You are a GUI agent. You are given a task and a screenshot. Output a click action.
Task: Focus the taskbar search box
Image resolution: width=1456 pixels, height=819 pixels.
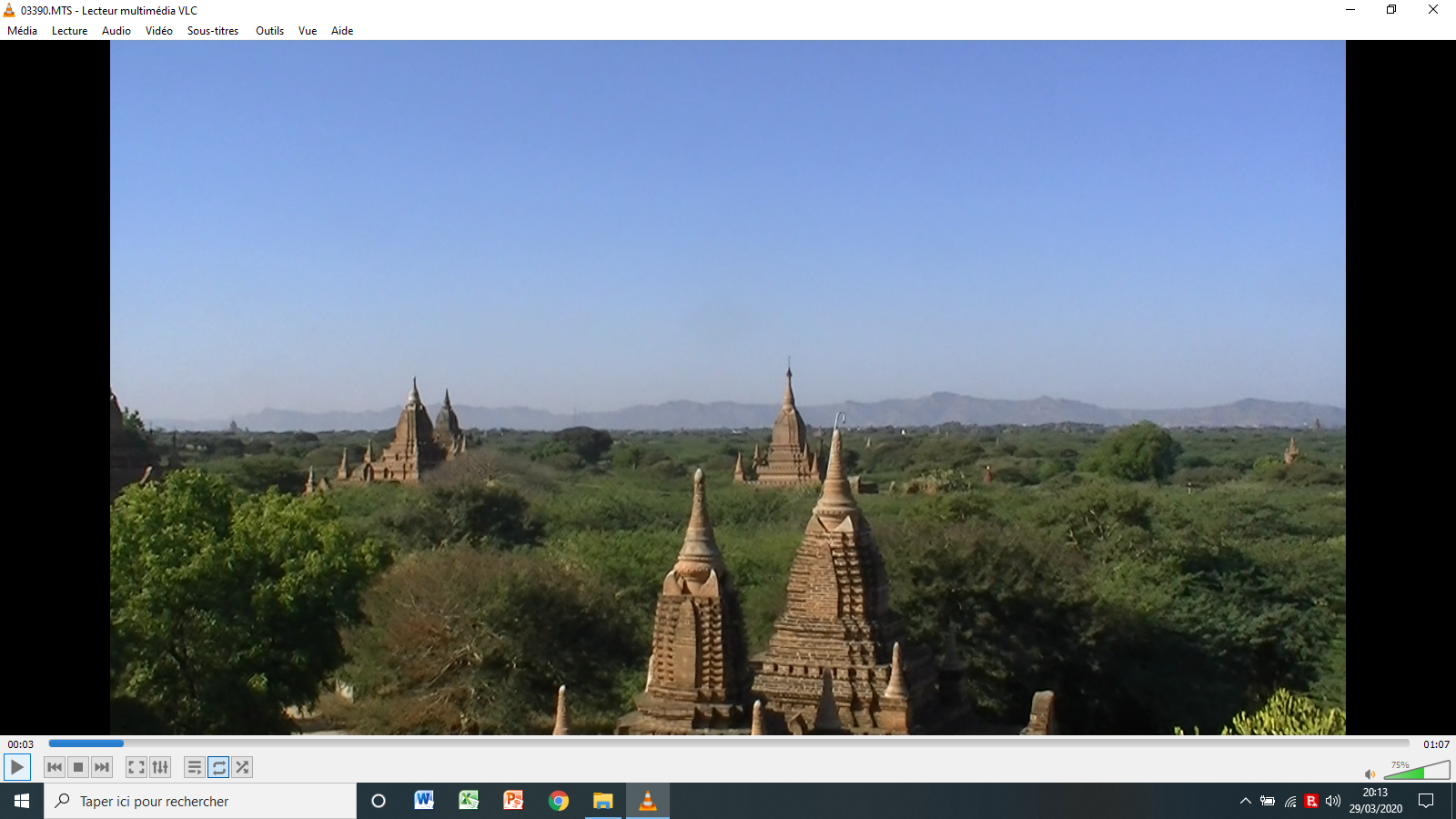(200, 801)
